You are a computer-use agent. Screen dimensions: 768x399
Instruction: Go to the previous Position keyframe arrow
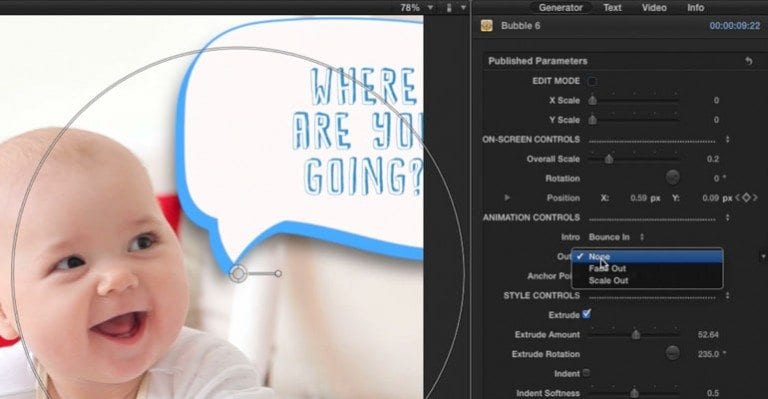(738, 198)
